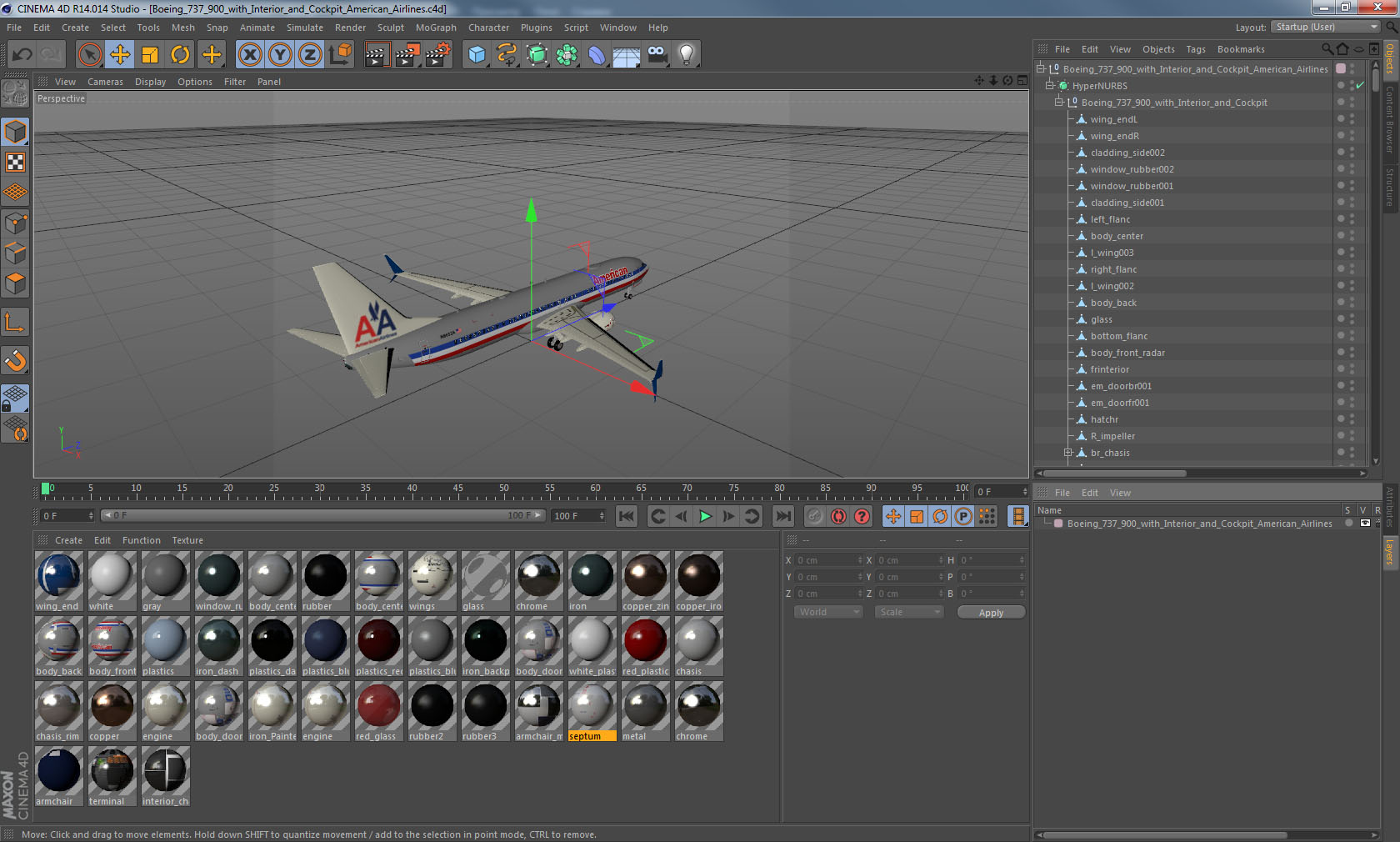Click the Apply button
The width and height of the screenshot is (1400, 842).
click(x=991, y=613)
